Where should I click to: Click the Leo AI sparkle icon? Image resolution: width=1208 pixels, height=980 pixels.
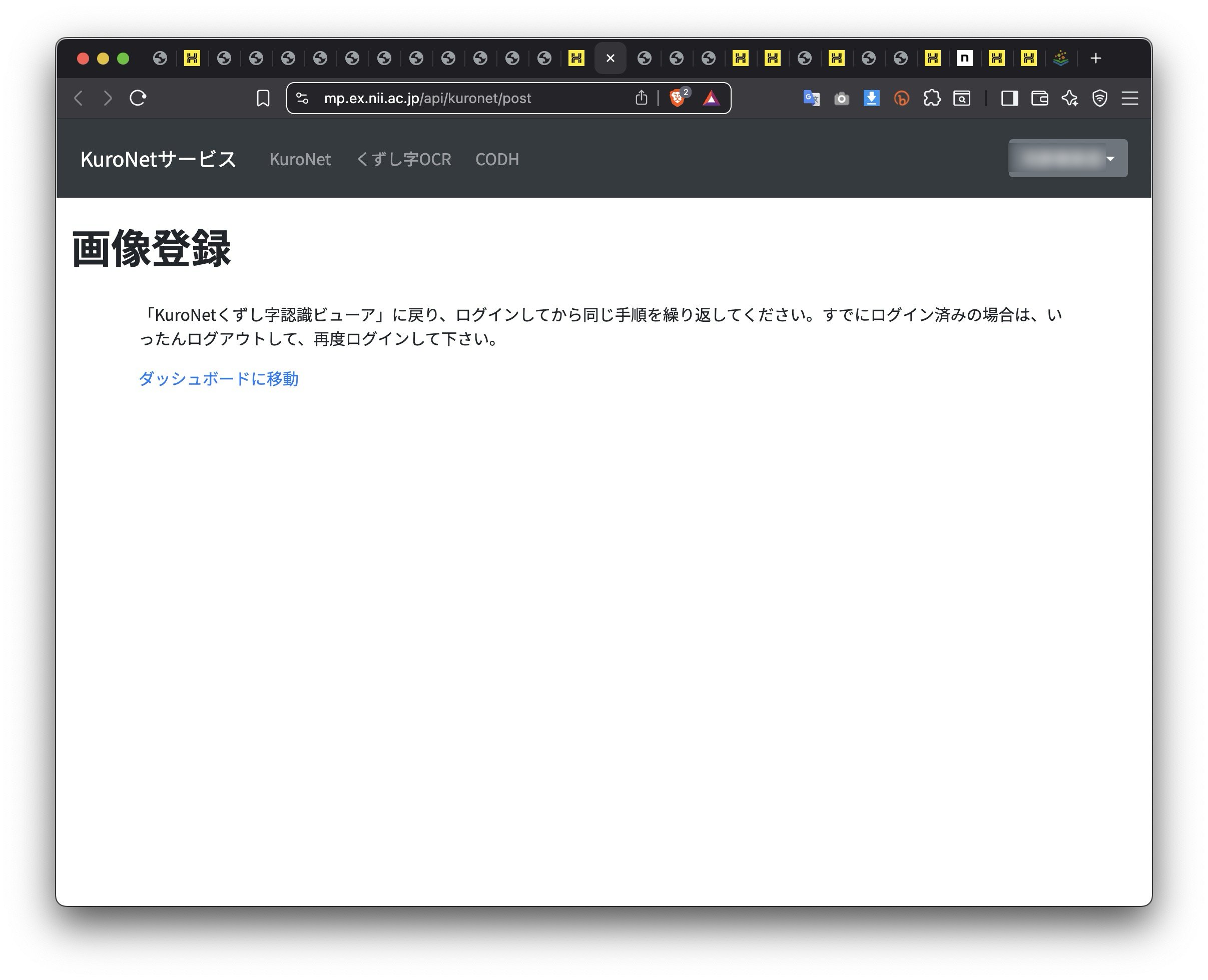point(1070,98)
